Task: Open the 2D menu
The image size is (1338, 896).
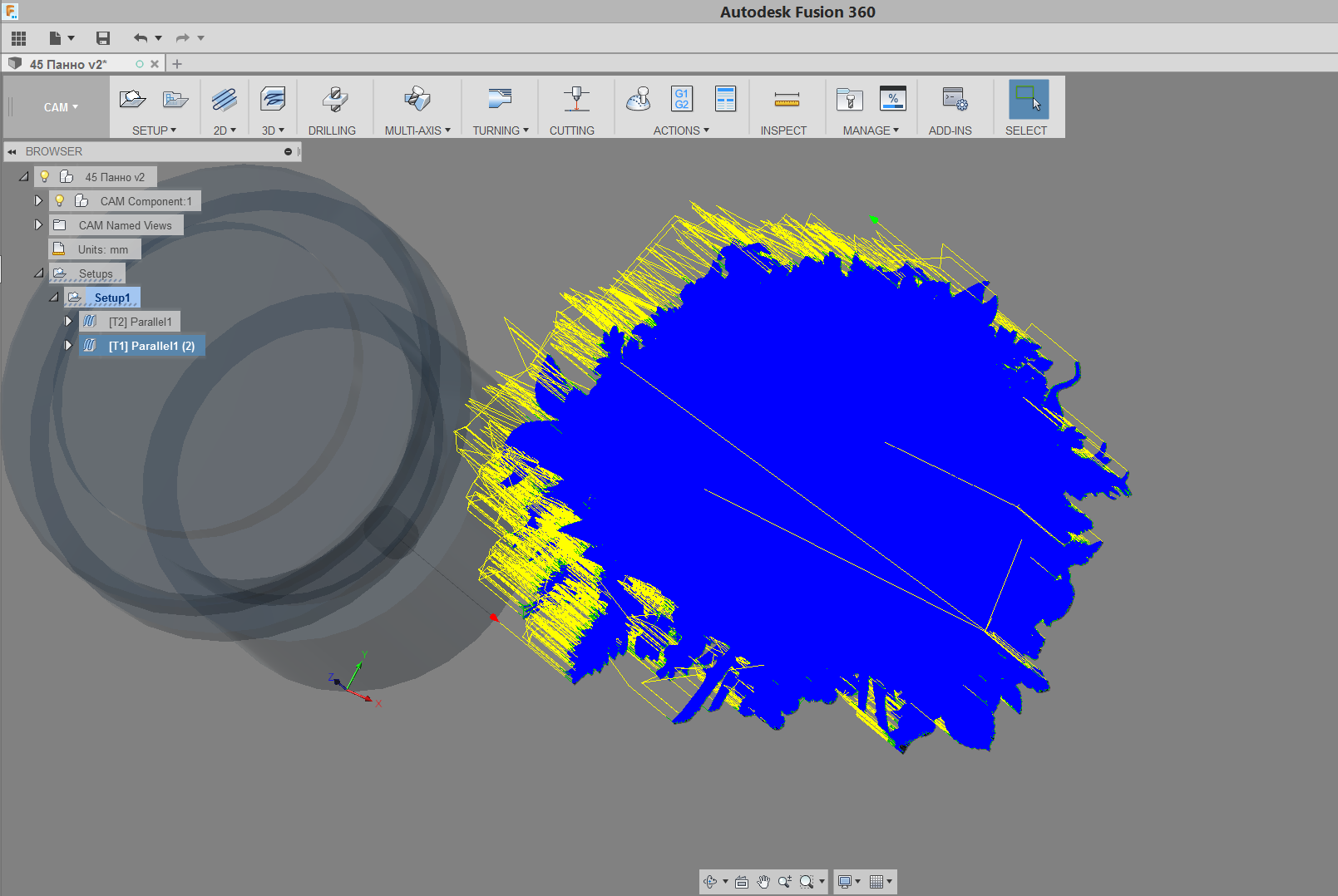Action: point(225,130)
